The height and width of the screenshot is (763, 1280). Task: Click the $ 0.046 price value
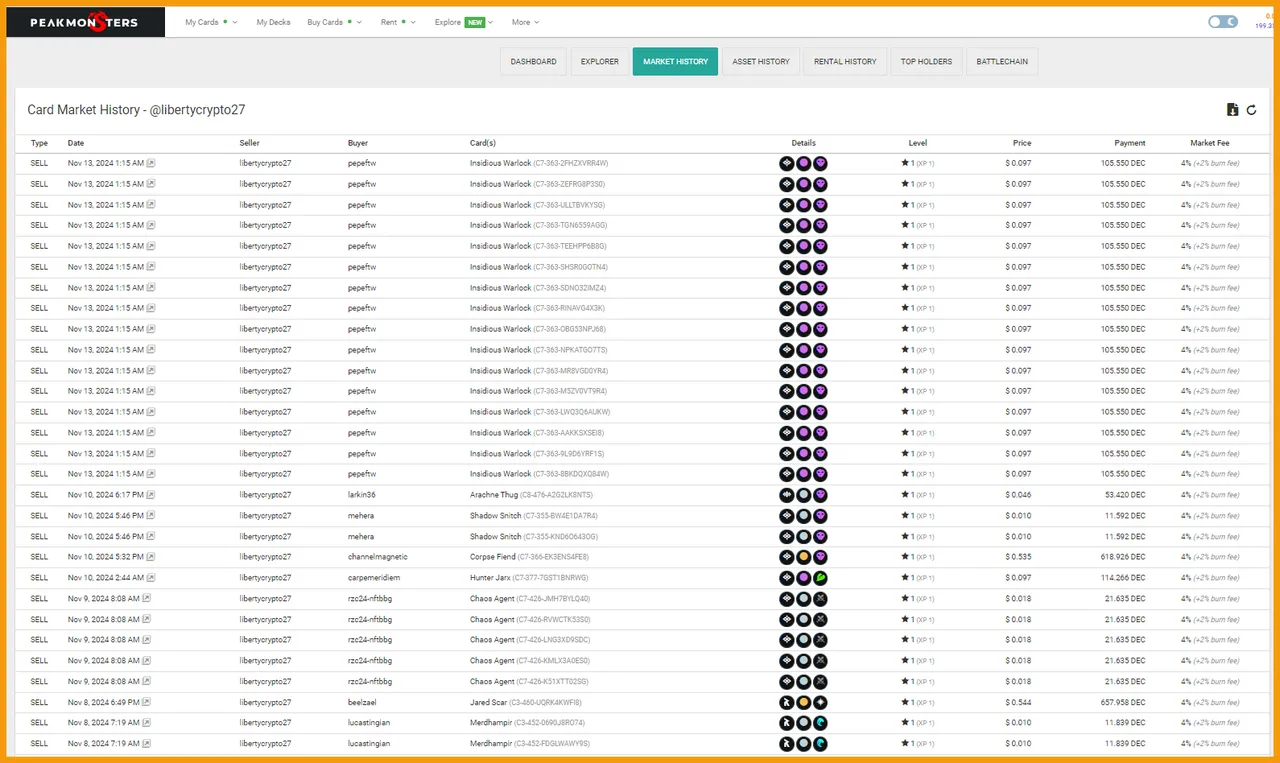[x=1019, y=495]
